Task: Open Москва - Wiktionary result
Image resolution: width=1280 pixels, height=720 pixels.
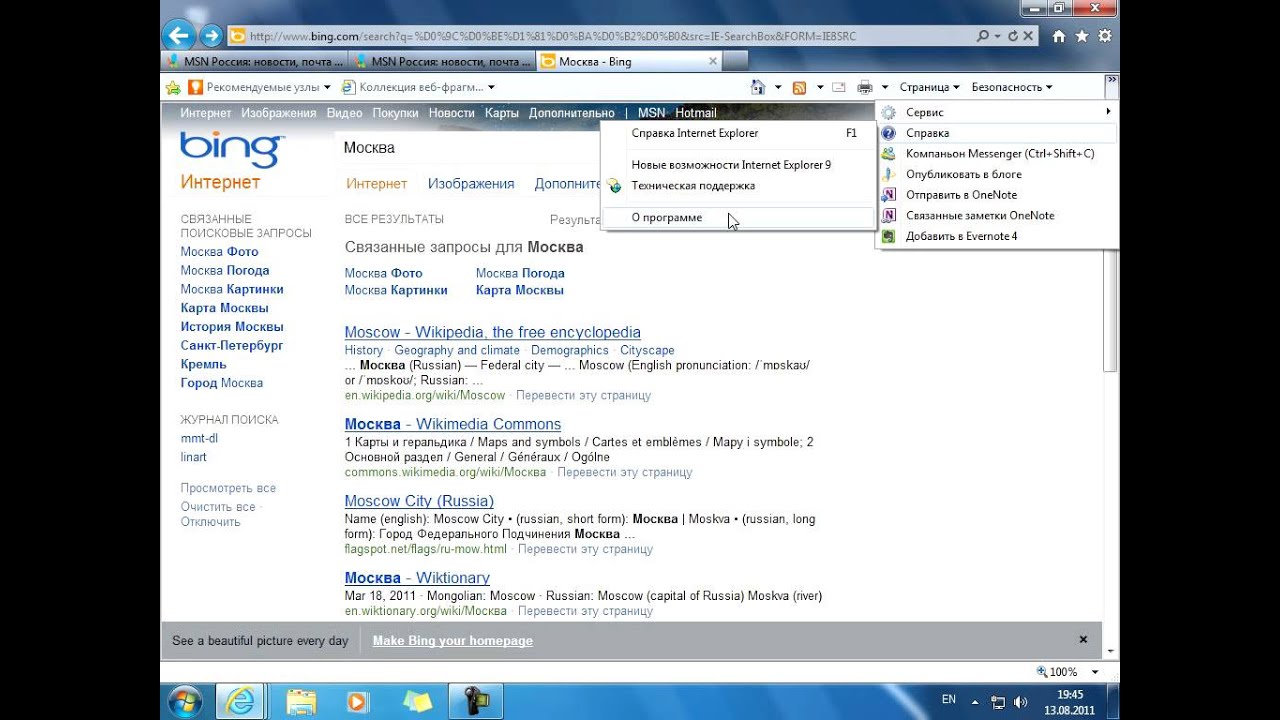Action: coord(417,578)
